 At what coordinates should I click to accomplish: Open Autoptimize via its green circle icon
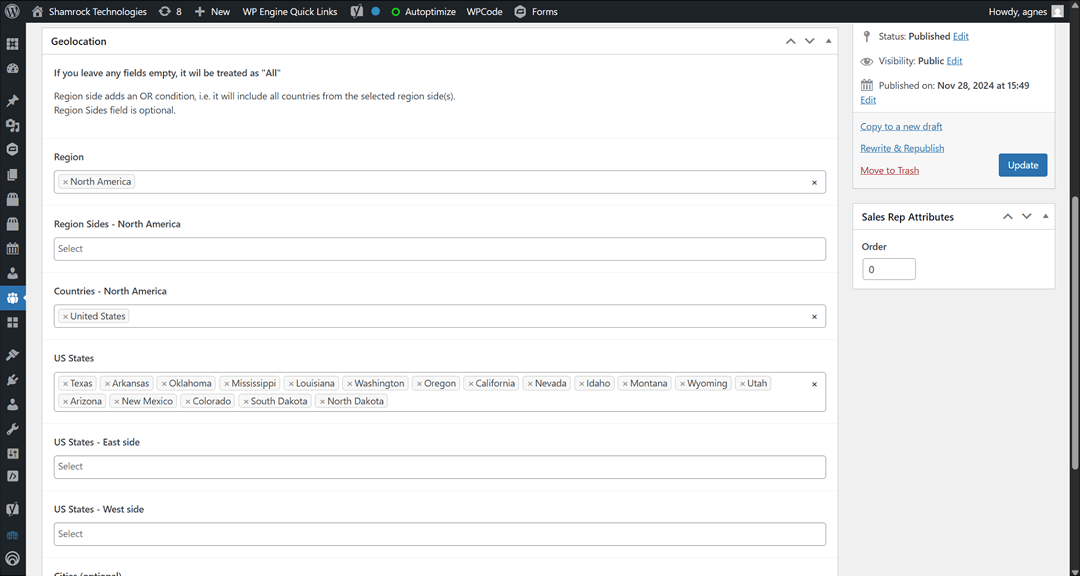(396, 11)
